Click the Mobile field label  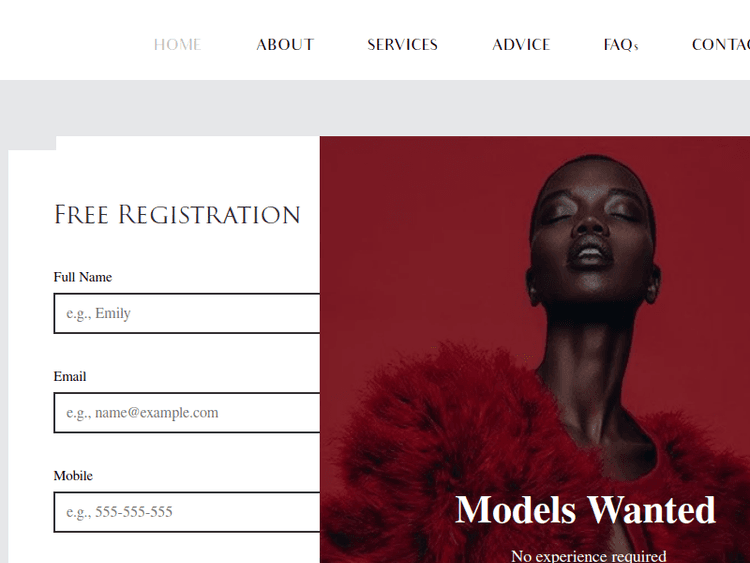tap(73, 476)
